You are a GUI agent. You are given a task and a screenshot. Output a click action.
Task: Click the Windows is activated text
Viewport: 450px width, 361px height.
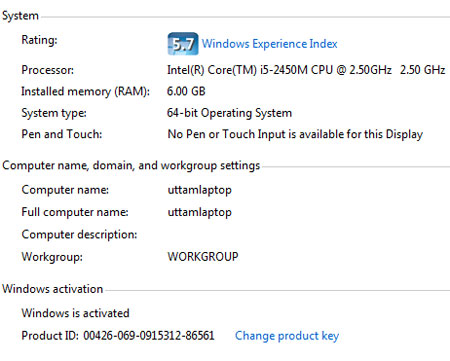tap(75, 313)
